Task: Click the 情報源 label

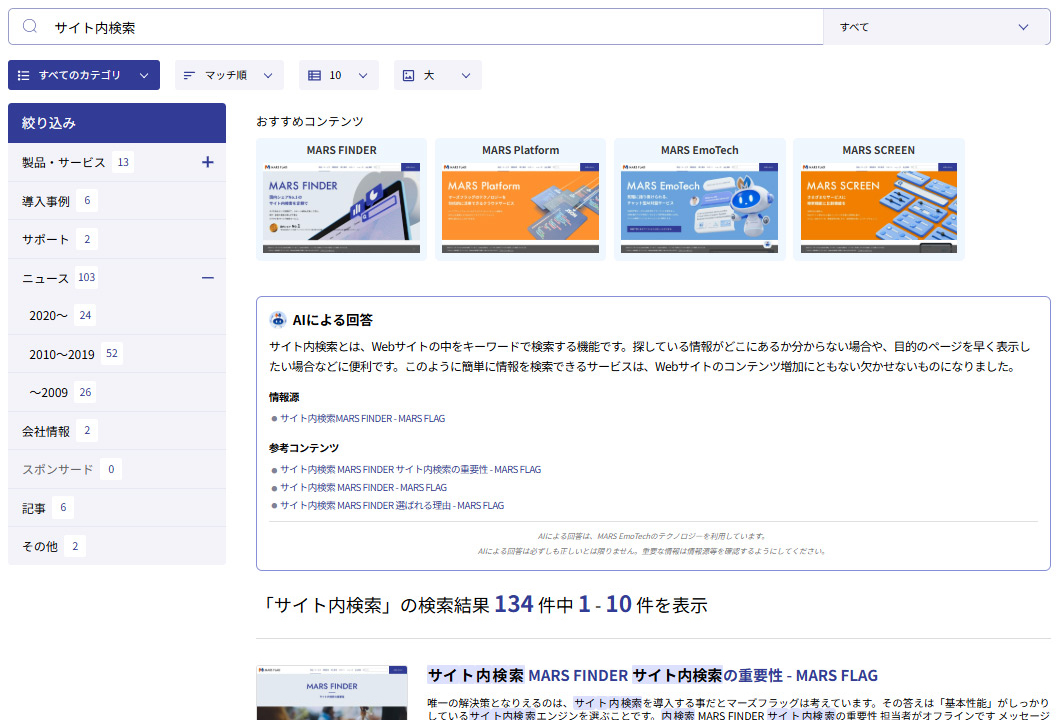Action: click(284, 397)
